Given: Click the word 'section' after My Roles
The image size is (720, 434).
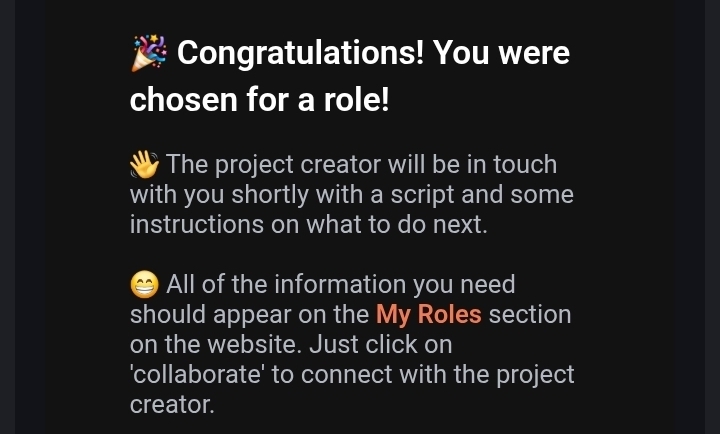Looking at the screenshot, I should pyautogui.click(x=530, y=315).
